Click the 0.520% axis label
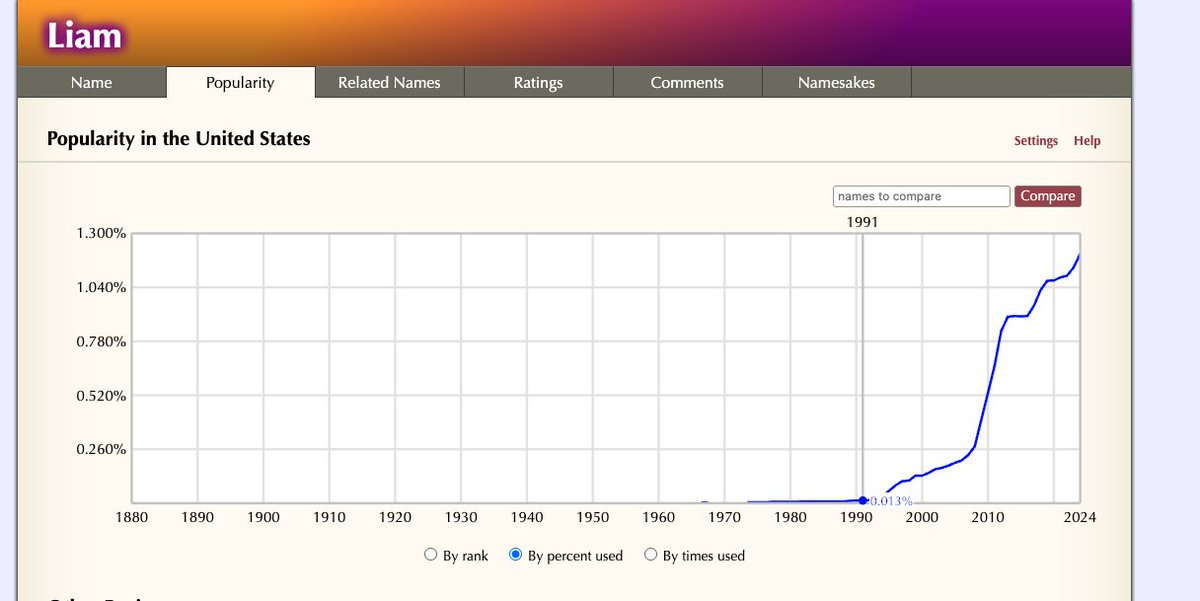Image resolution: width=1200 pixels, height=601 pixels. pos(101,395)
